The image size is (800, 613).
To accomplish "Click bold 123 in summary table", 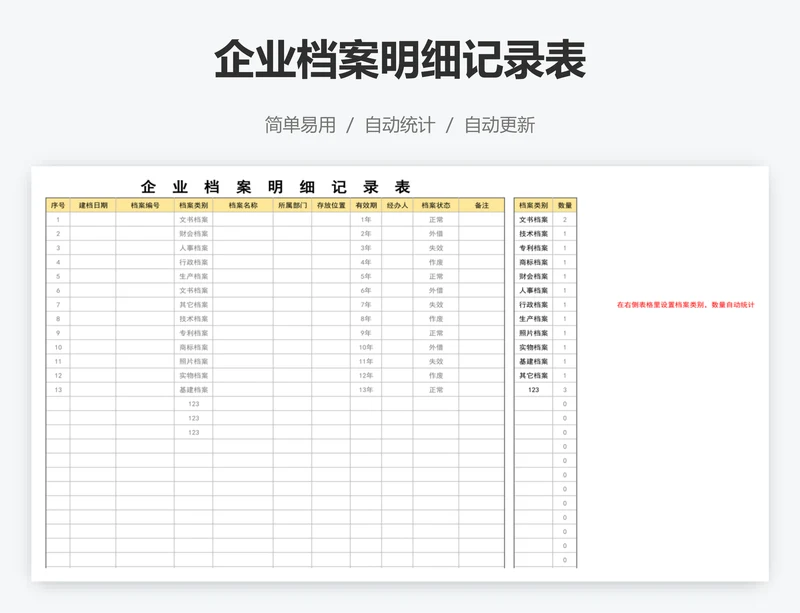I will (x=533, y=390).
